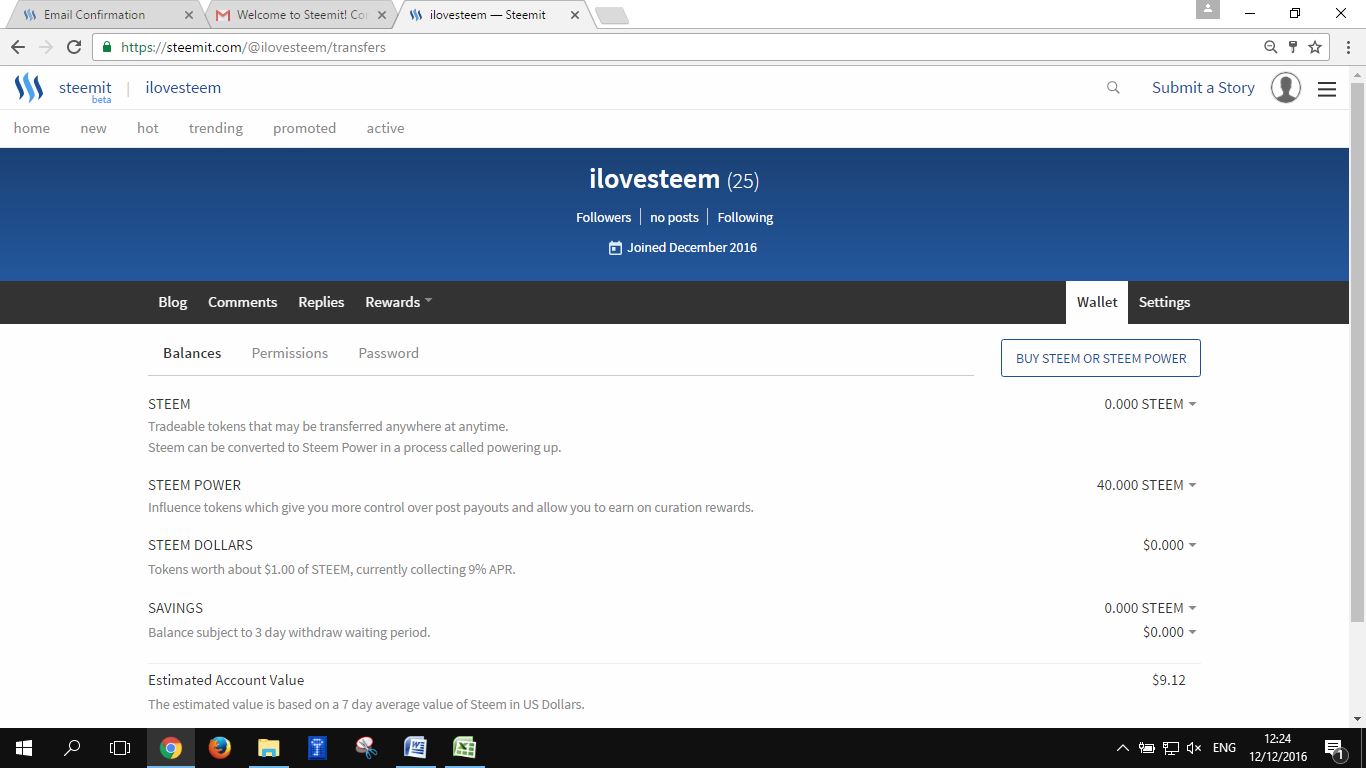Click the green secure lock icon
The height and width of the screenshot is (768, 1366).
[107, 47]
